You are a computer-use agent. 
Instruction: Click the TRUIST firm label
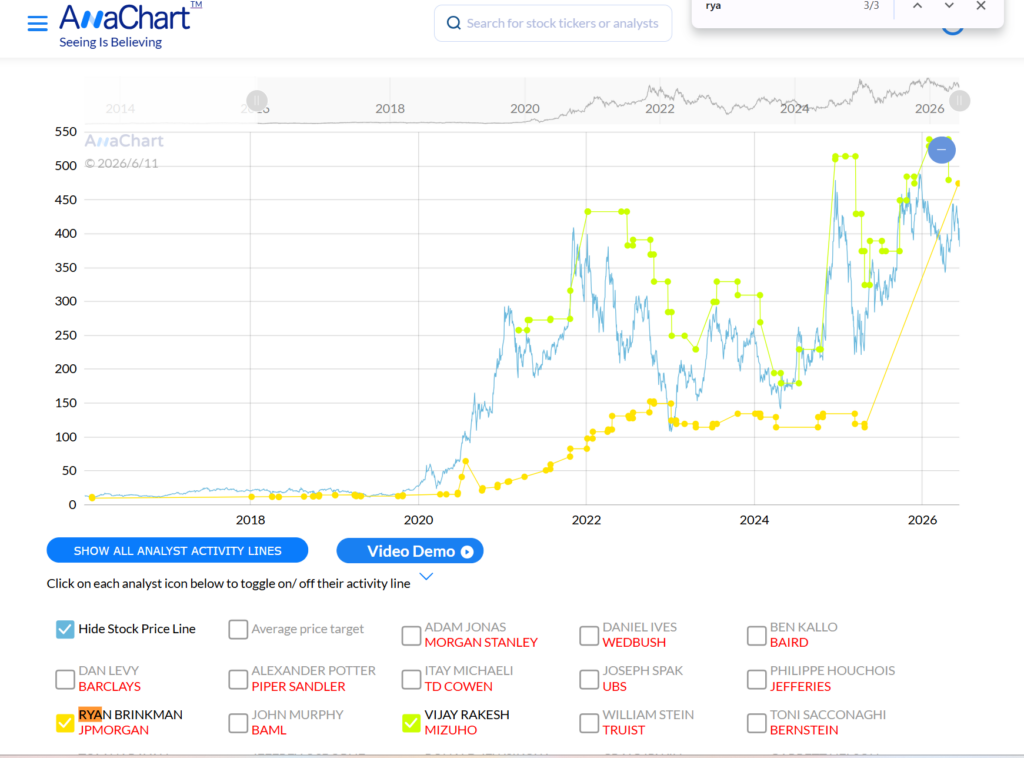click(624, 730)
